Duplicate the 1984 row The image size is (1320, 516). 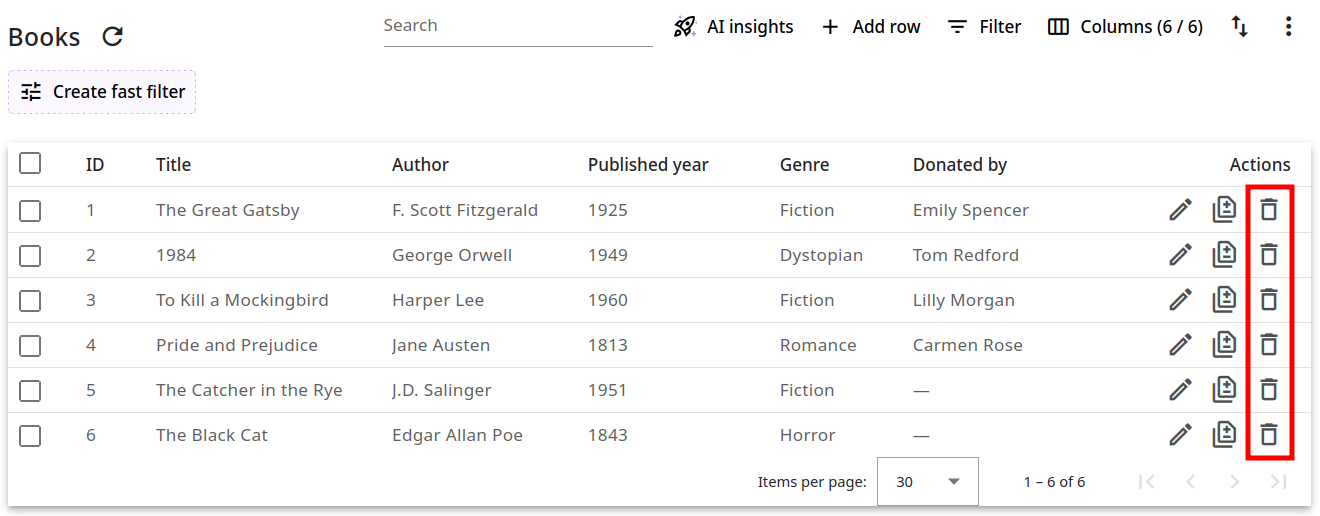[1224, 255]
